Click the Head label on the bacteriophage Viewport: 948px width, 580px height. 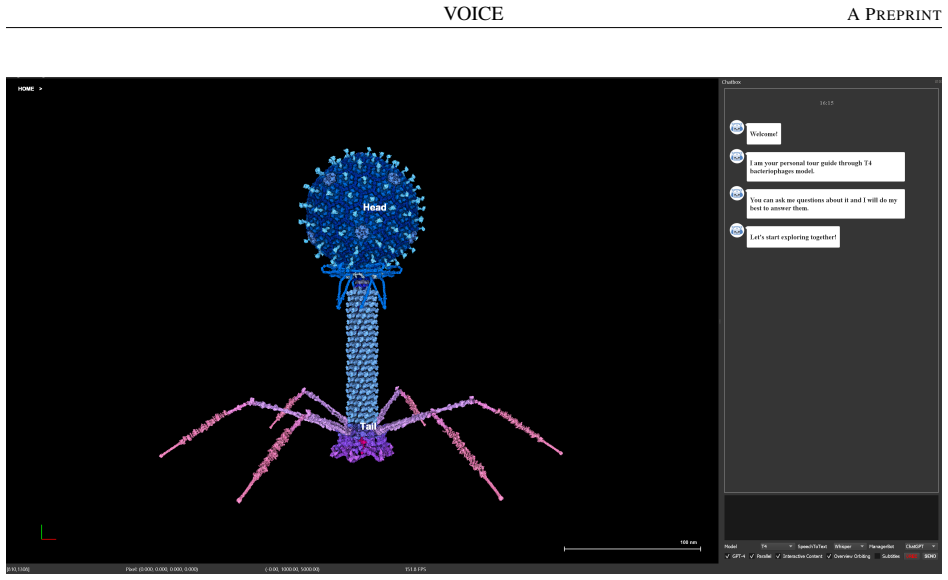(x=374, y=207)
